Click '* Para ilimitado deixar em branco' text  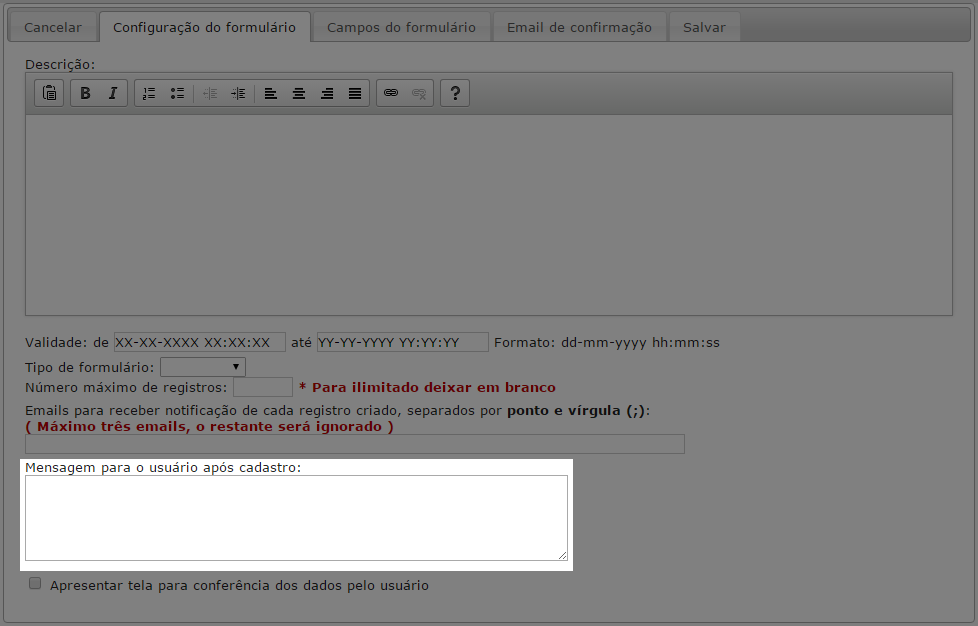427,387
